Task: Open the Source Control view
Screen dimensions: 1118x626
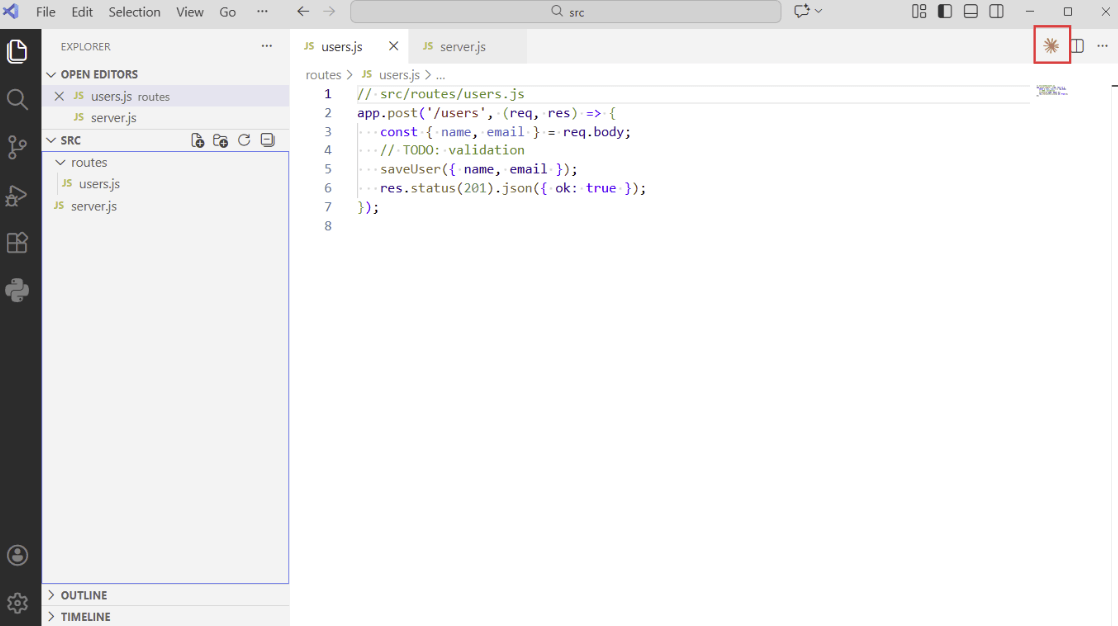Action: pyautogui.click(x=17, y=147)
